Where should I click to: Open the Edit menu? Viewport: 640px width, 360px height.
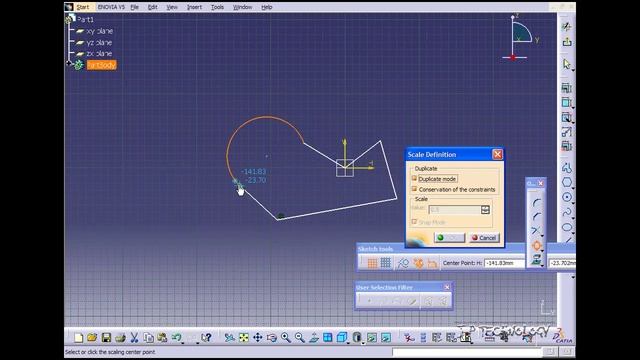[153, 7]
